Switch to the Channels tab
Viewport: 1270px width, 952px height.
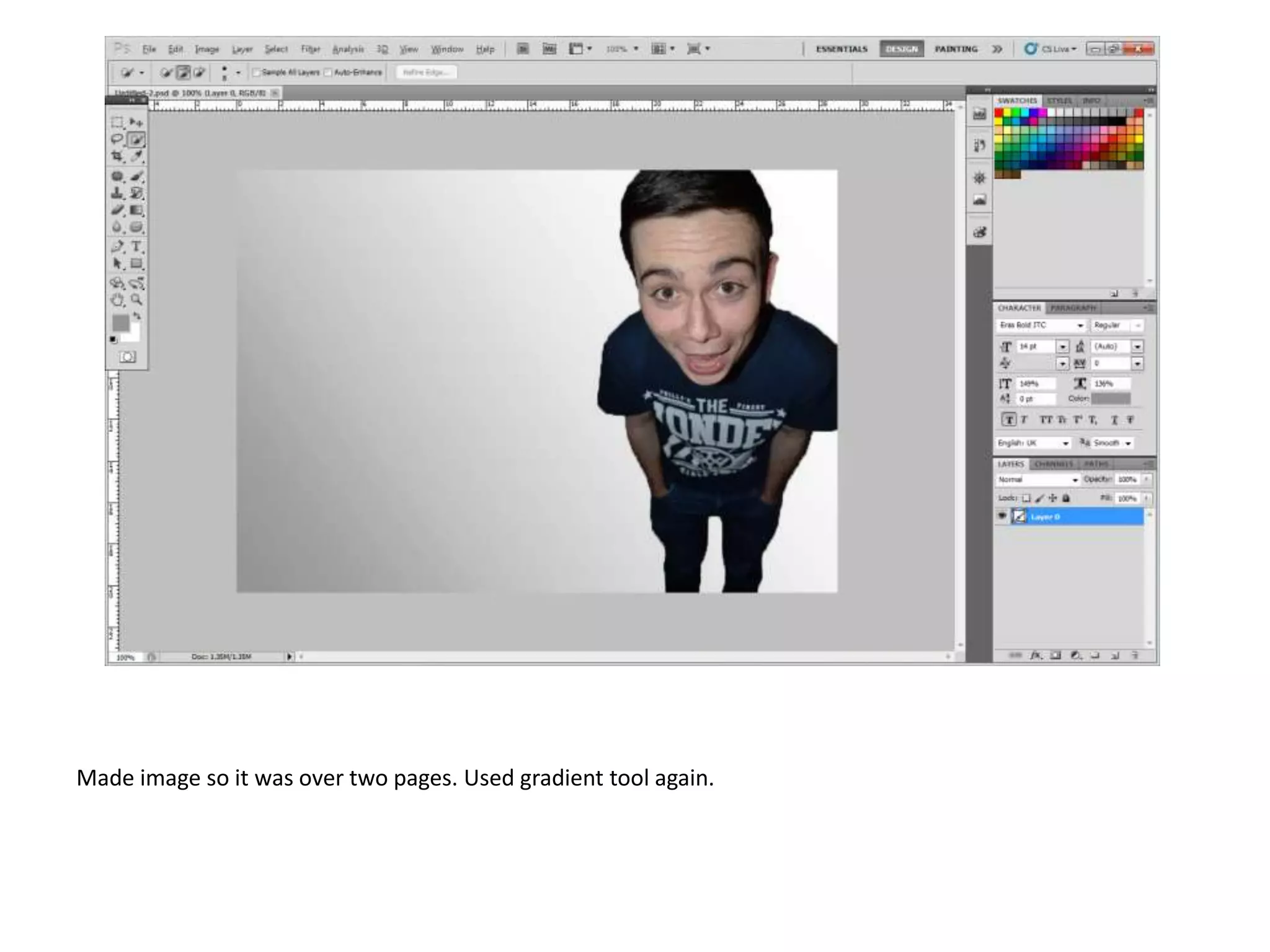coord(1054,464)
